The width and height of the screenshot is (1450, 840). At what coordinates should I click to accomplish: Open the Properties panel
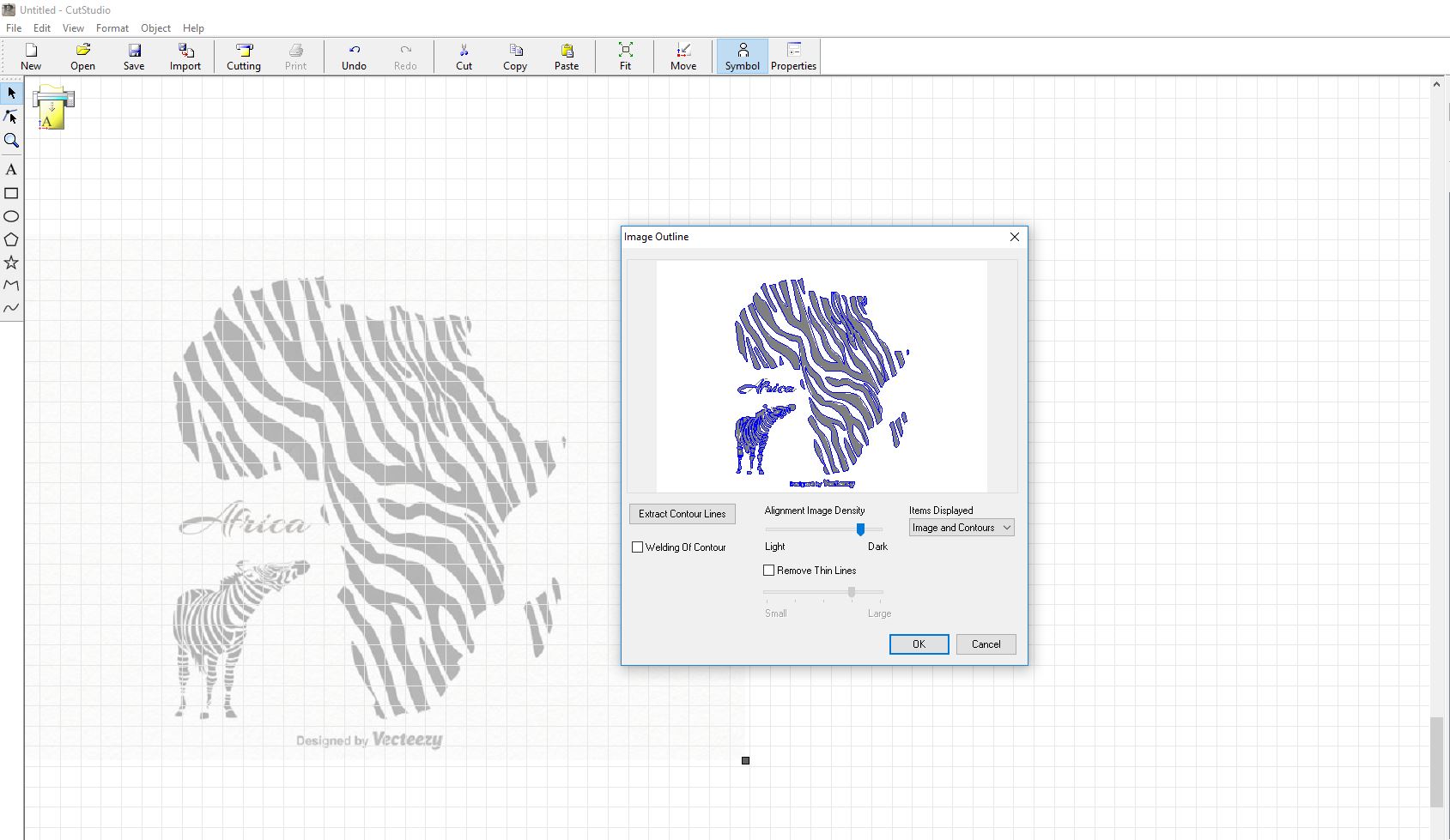click(x=793, y=57)
